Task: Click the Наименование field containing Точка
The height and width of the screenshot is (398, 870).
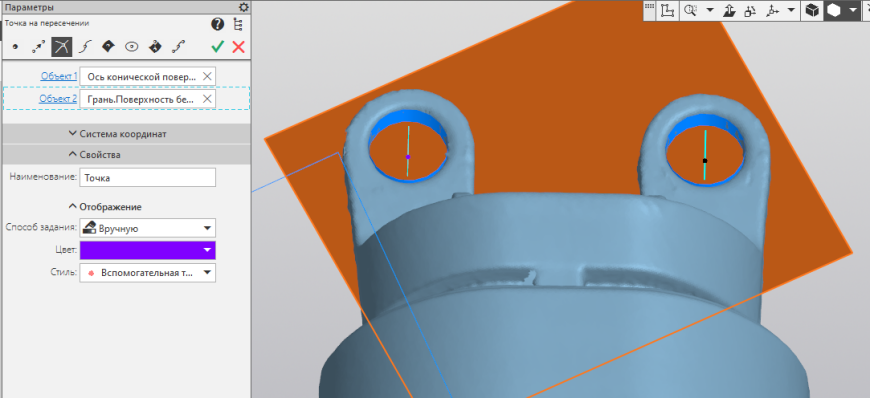Action: tap(148, 178)
